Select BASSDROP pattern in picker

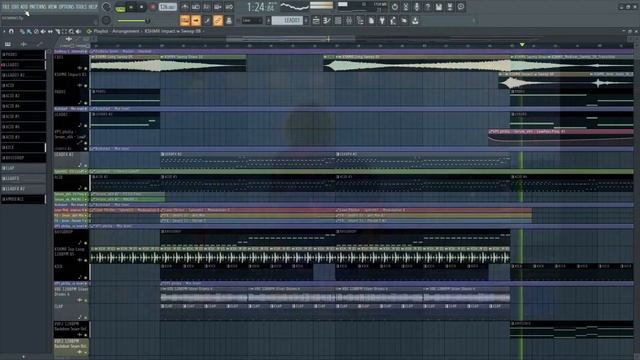pos(23,158)
